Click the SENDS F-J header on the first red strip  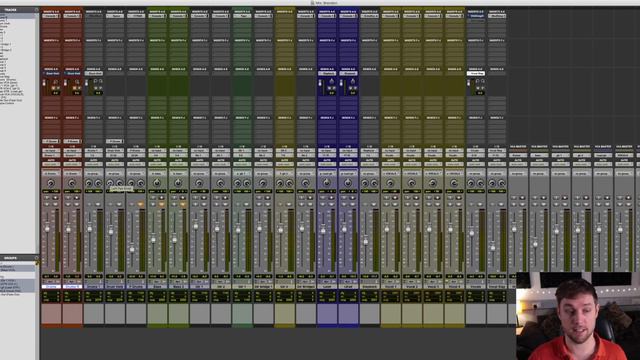tap(51, 118)
